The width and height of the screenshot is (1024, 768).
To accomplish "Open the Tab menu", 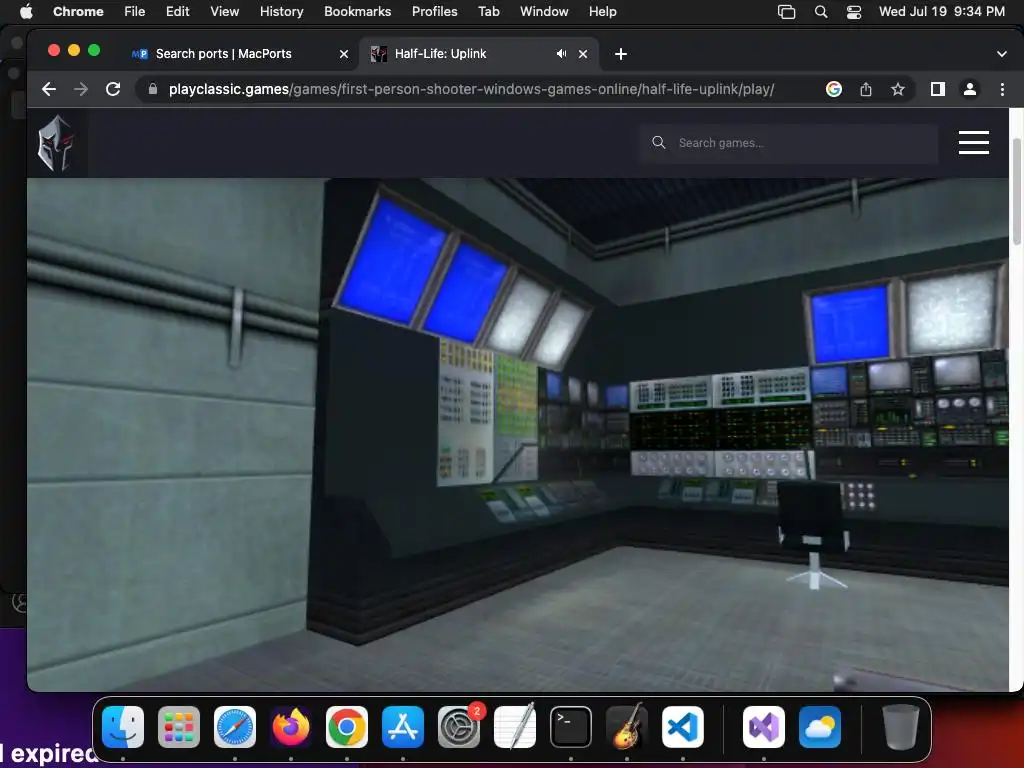I will click(x=488, y=12).
